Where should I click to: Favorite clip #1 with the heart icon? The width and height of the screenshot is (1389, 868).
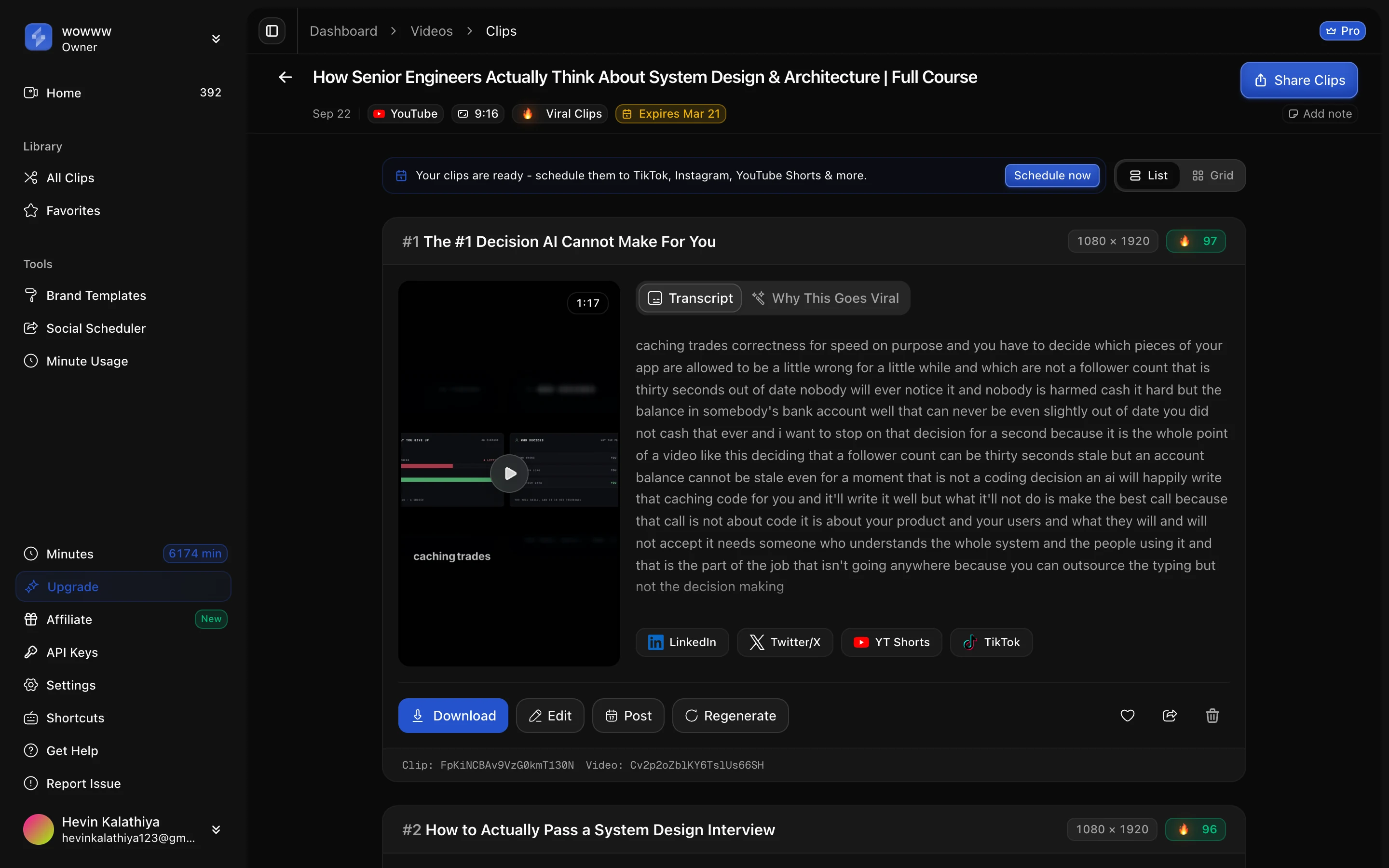tap(1127, 715)
